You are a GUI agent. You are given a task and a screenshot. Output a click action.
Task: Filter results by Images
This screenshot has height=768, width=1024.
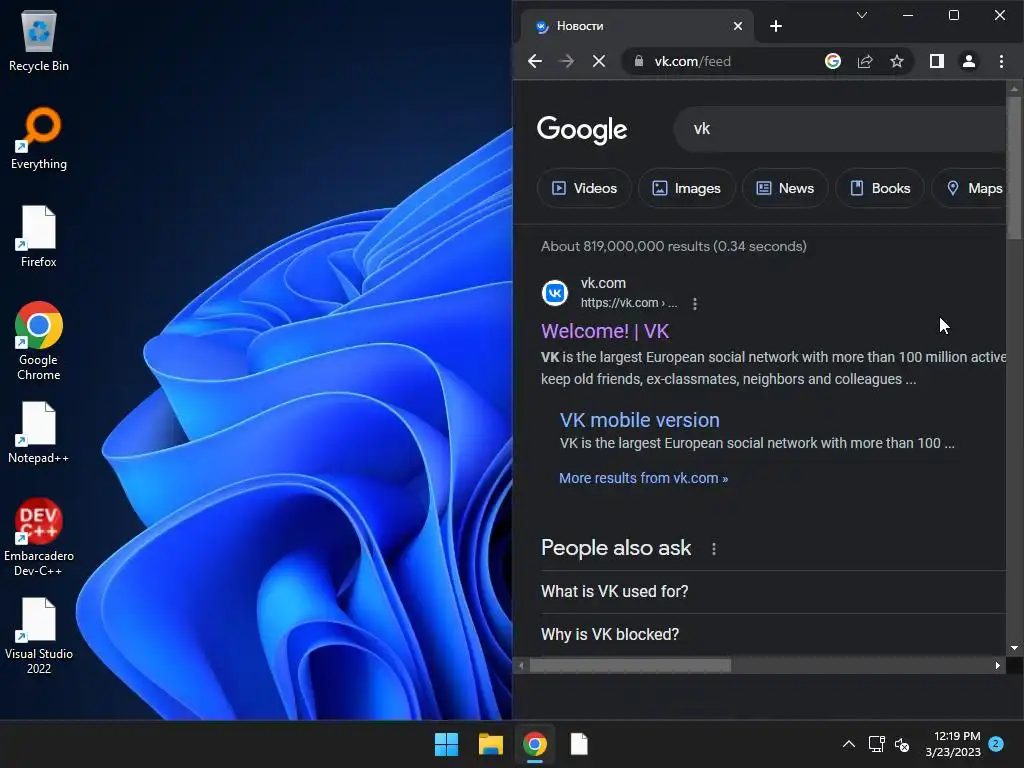(686, 189)
